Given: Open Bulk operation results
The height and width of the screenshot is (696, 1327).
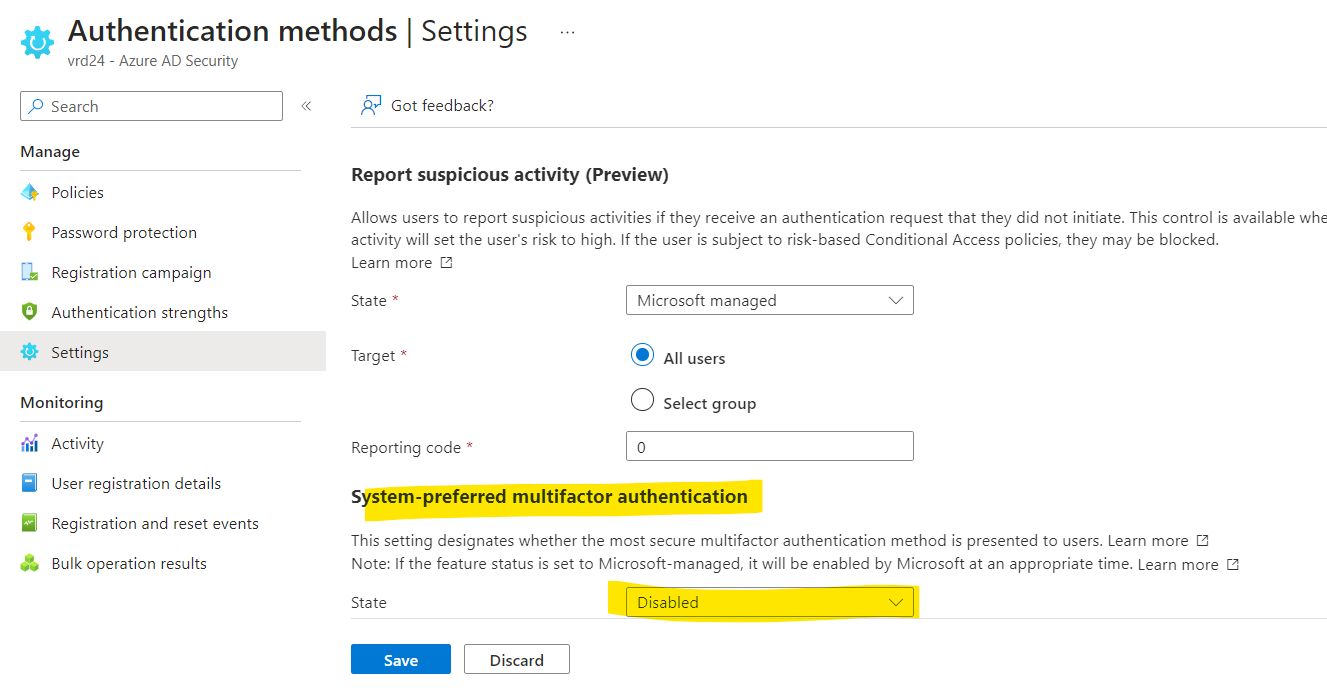Looking at the screenshot, I should click(128, 563).
